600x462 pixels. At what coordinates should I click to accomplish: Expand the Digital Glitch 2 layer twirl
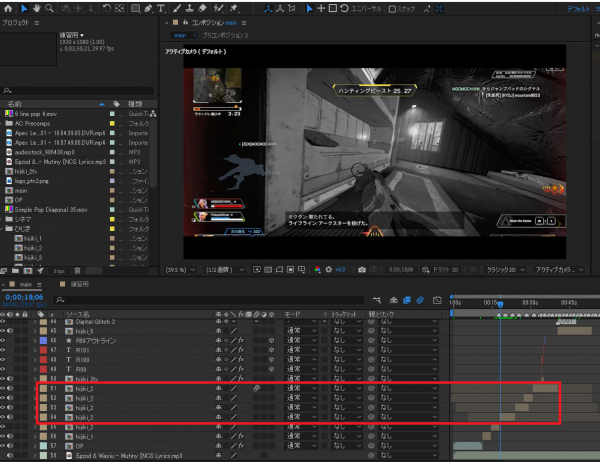(x=35, y=322)
